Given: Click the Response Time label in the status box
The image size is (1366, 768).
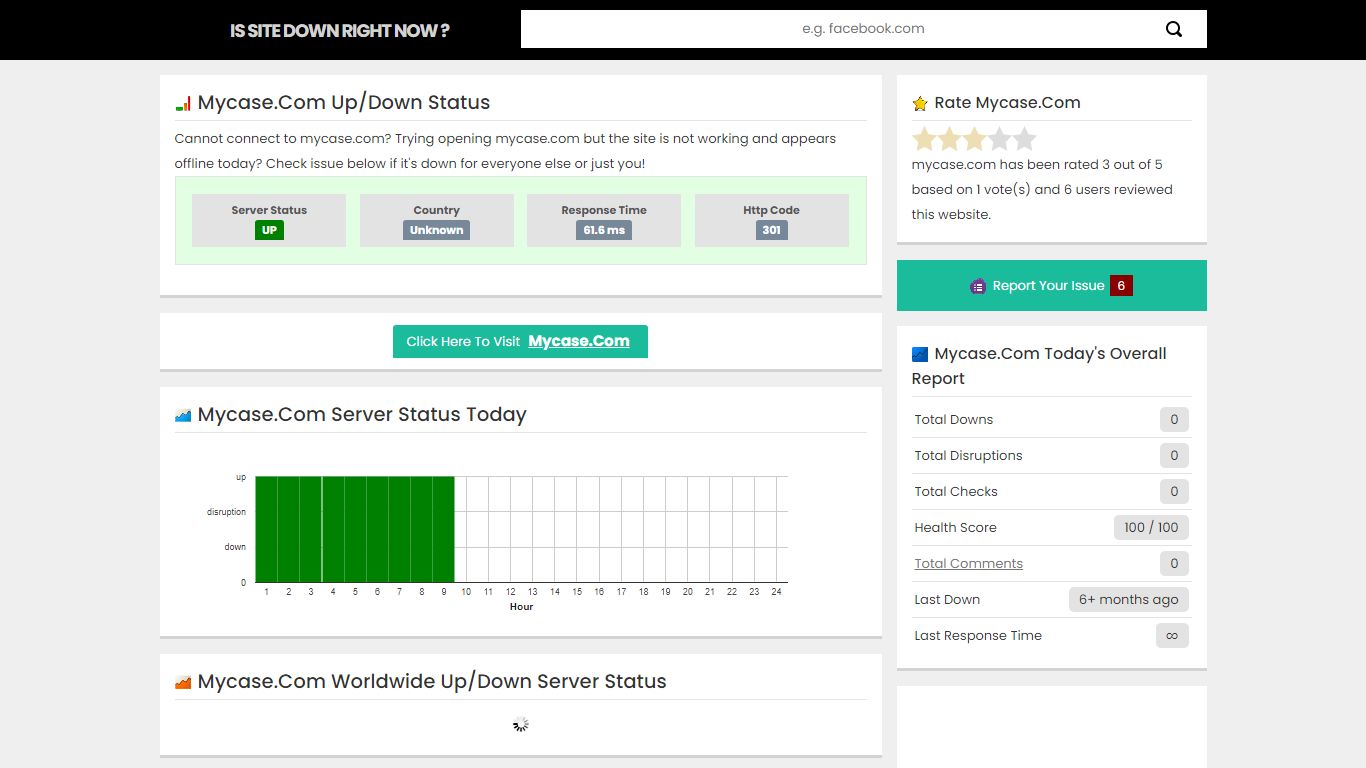Looking at the screenshot, I should click(x=604, y=210).
